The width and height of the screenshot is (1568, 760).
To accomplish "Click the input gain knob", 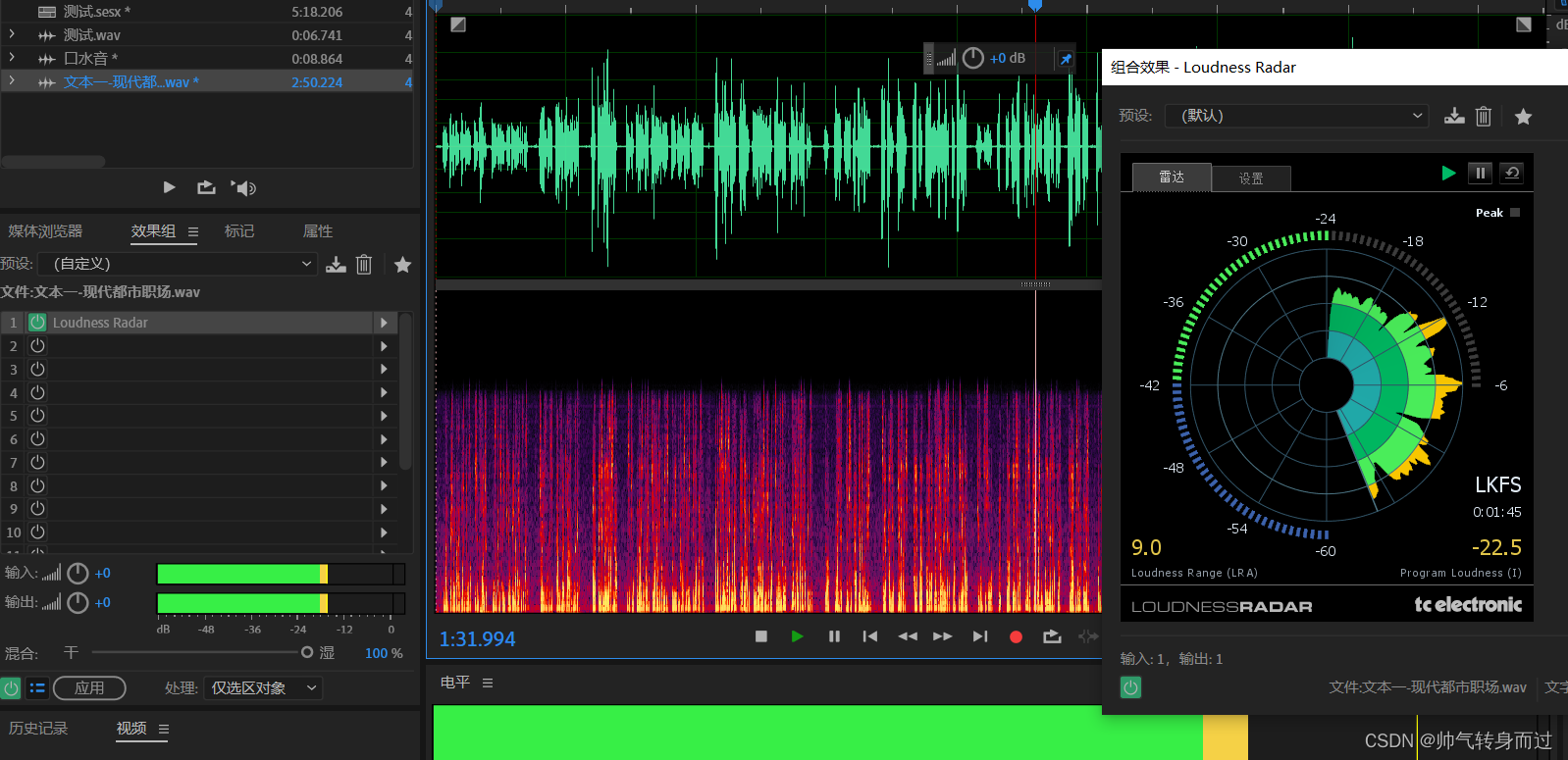I will pos(78,574).
